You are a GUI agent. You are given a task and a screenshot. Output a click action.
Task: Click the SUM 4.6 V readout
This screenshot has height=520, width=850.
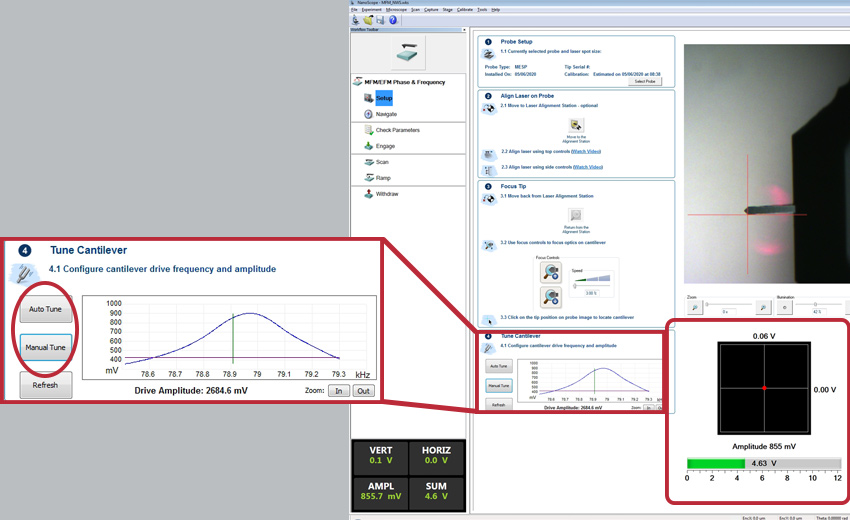click(436, 492)
